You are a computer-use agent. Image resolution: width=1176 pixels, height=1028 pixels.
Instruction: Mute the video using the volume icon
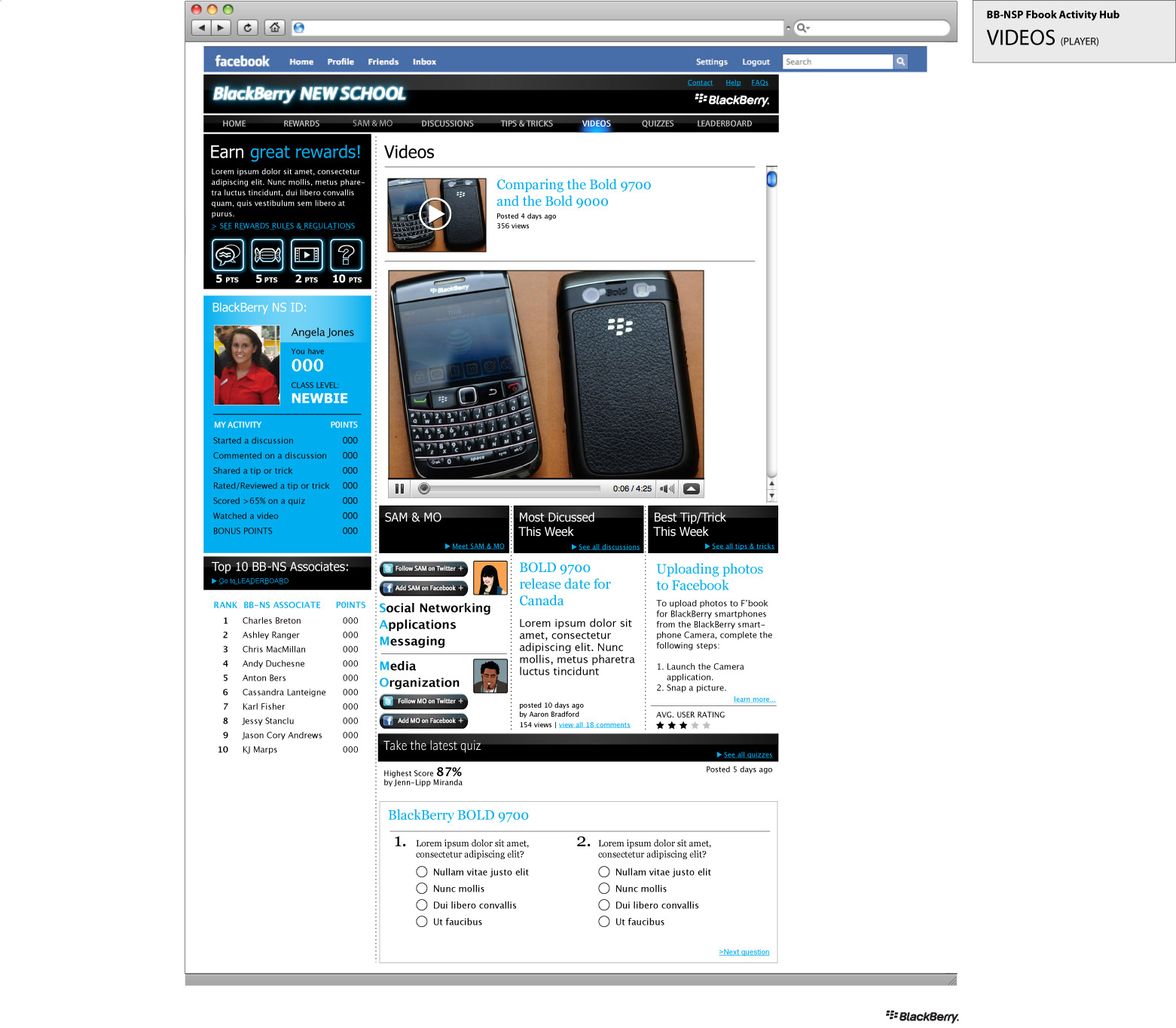pyautogui.click(x=667, y=488)
